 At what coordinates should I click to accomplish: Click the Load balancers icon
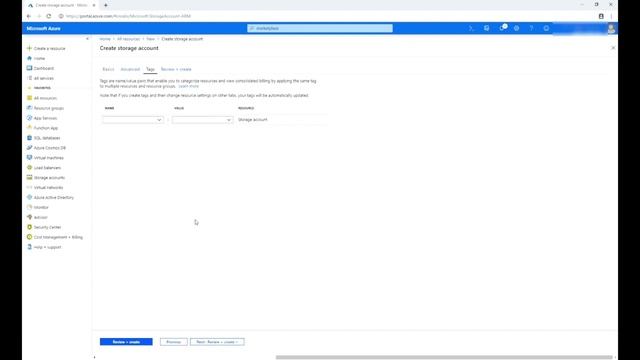coord(29,167)
